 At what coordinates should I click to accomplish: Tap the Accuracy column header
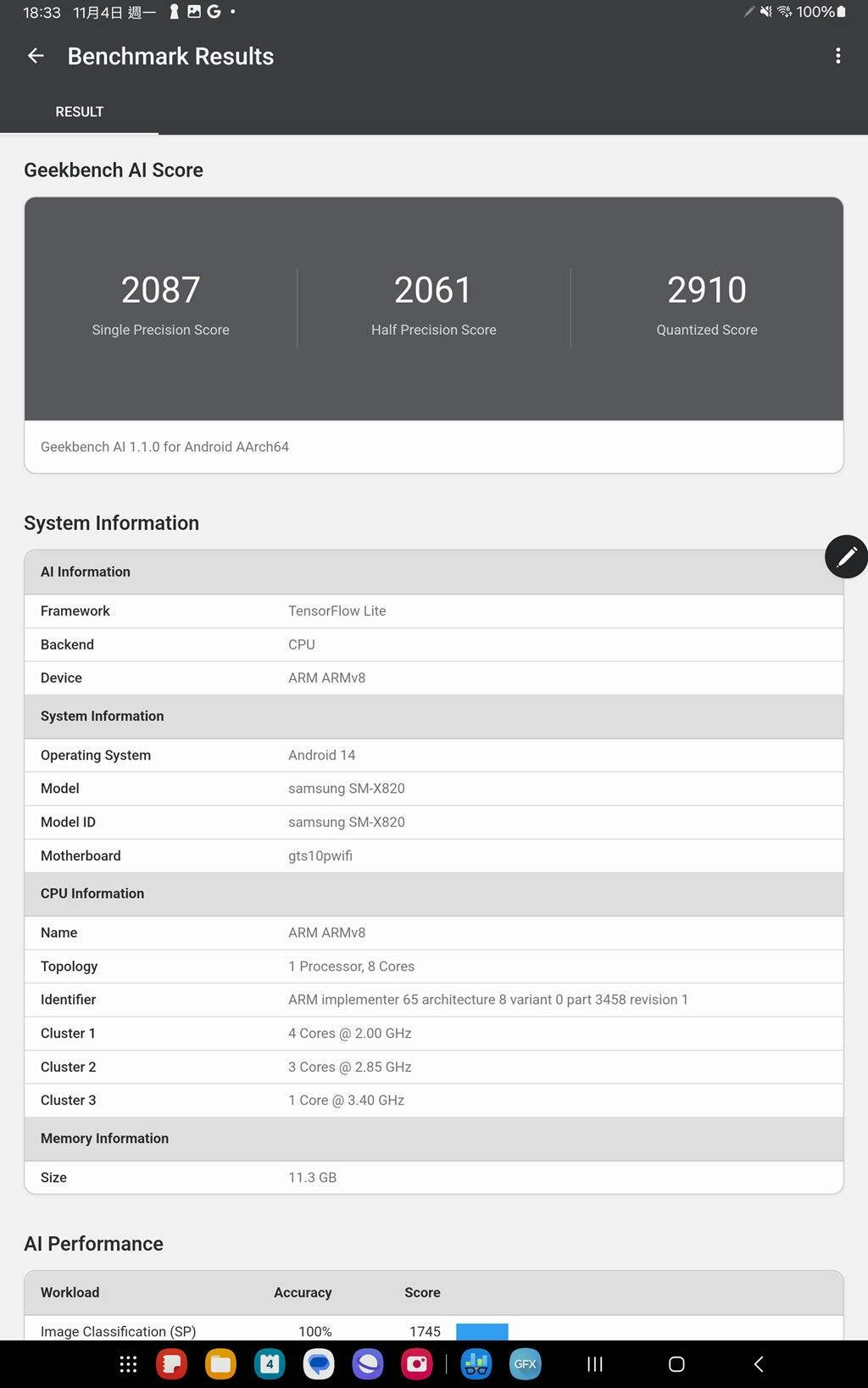[x=303, y=1292]
